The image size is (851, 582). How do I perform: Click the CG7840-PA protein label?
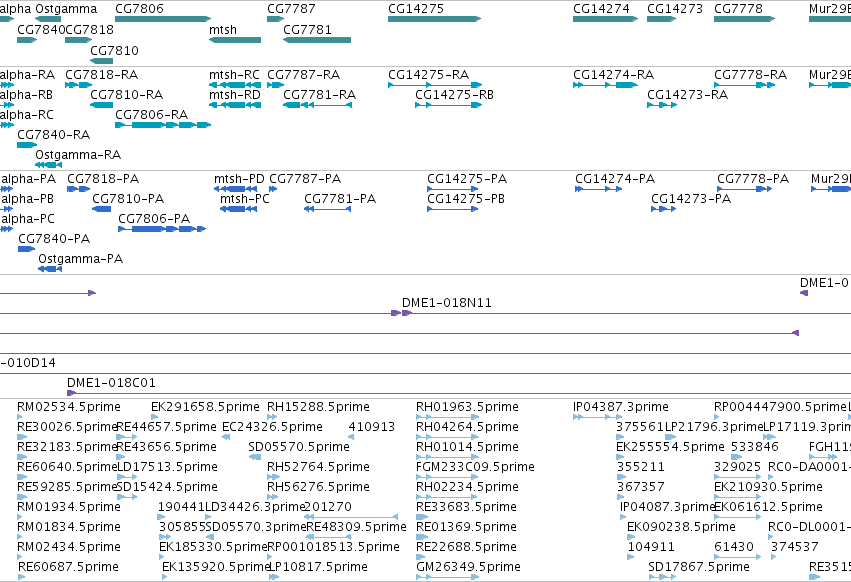pyautogui.click(x=54, y=239)
